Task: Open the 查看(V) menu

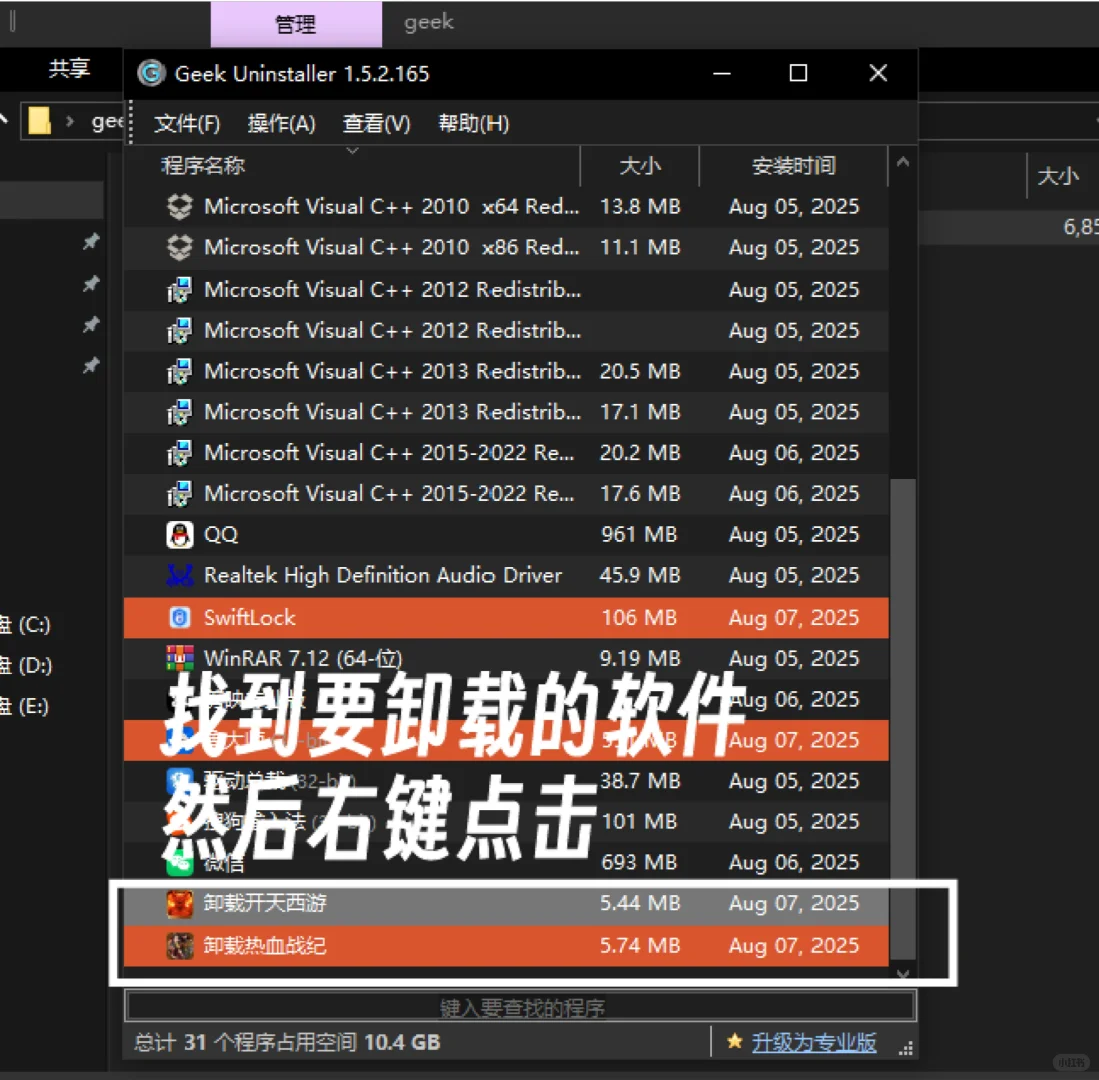Action: (x=376, y=124)
